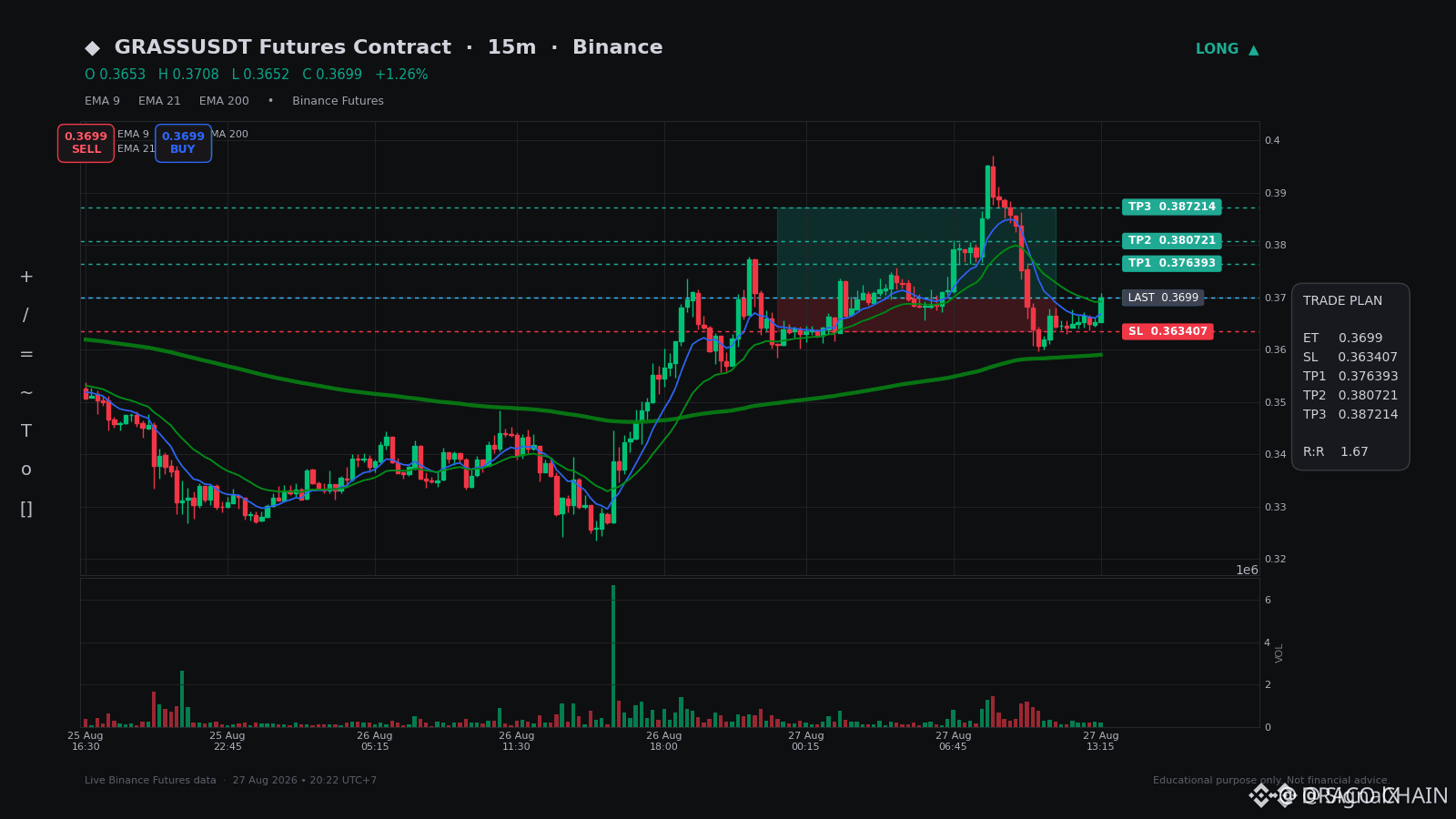Image resolution: width=1456 pixels, height=819 pixels.
Task: Click TP2 0.380721 row in Trade Plan panel
Action: [x=1350, y=396]
